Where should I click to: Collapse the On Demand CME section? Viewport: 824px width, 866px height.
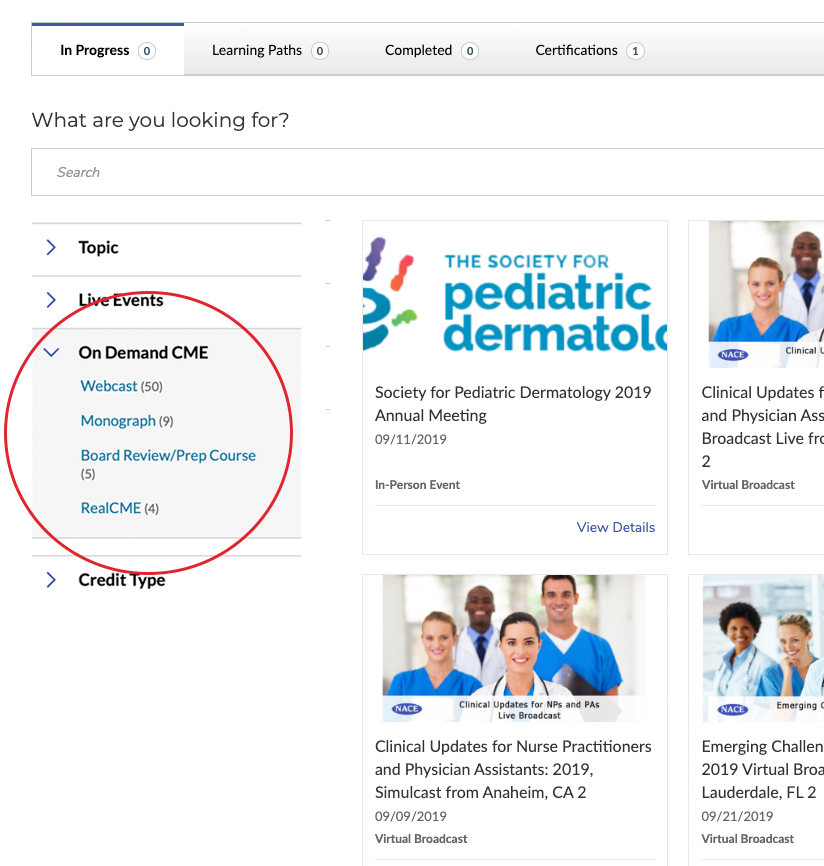52,353
